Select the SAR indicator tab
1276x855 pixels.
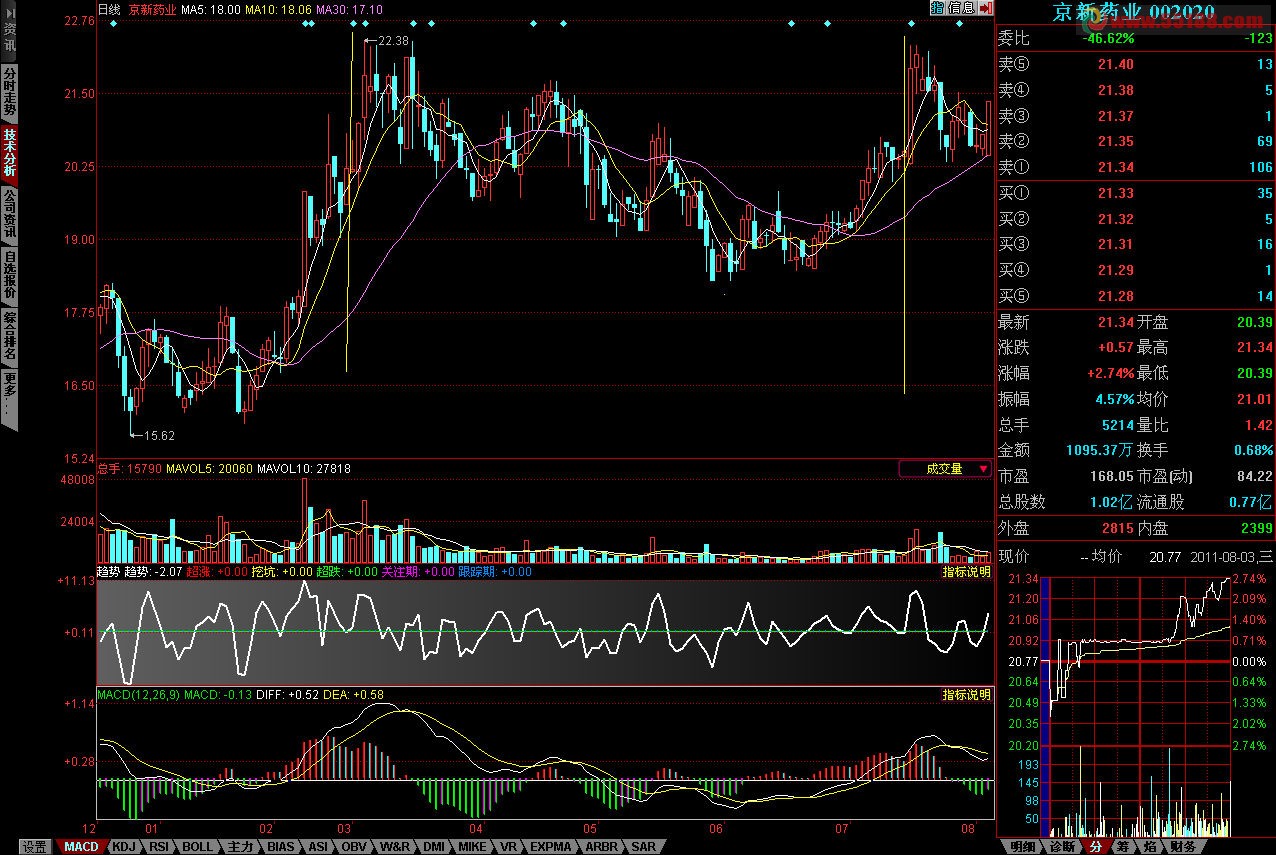[x=644, y=847]
